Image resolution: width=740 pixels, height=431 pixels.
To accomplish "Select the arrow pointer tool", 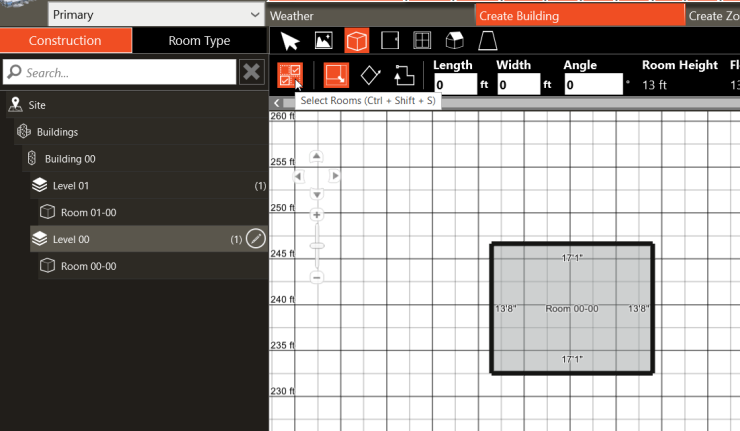I will click(x=290, y=41).
